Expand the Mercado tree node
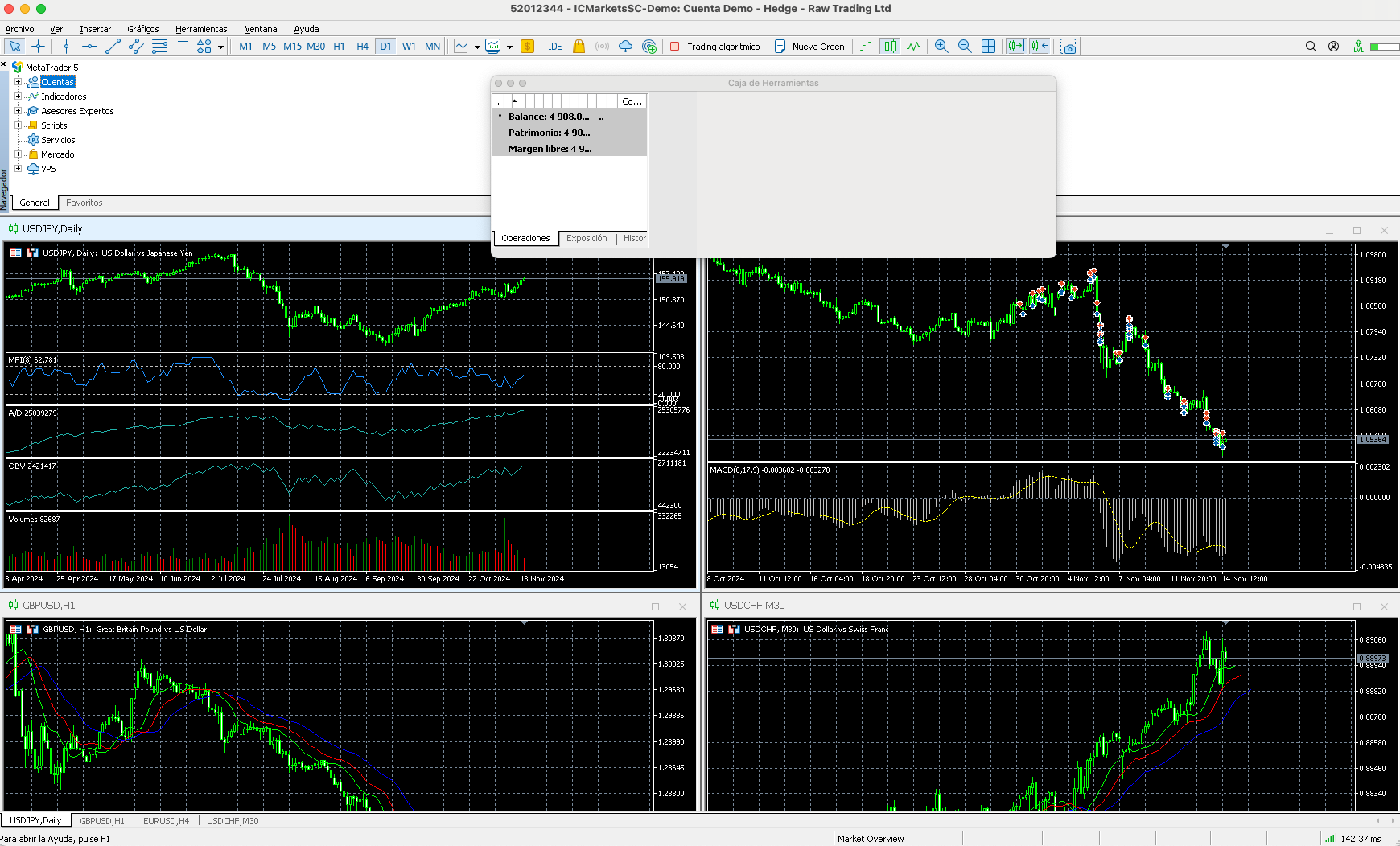The height and width of the screenshot is (846, 1400). click(x=18, y=154)
